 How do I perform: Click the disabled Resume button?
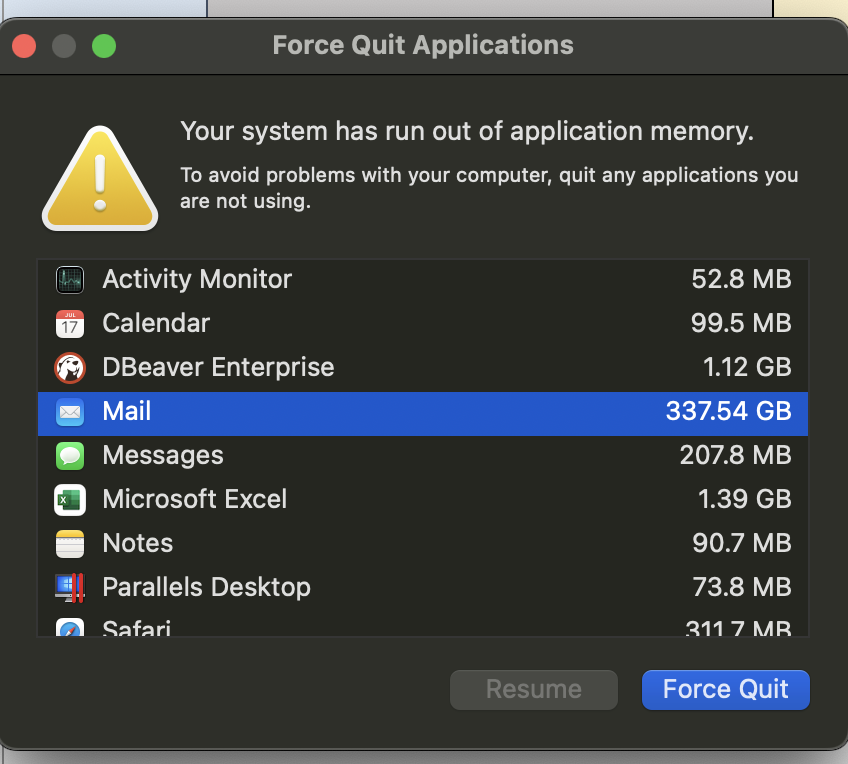pos(533,689)
